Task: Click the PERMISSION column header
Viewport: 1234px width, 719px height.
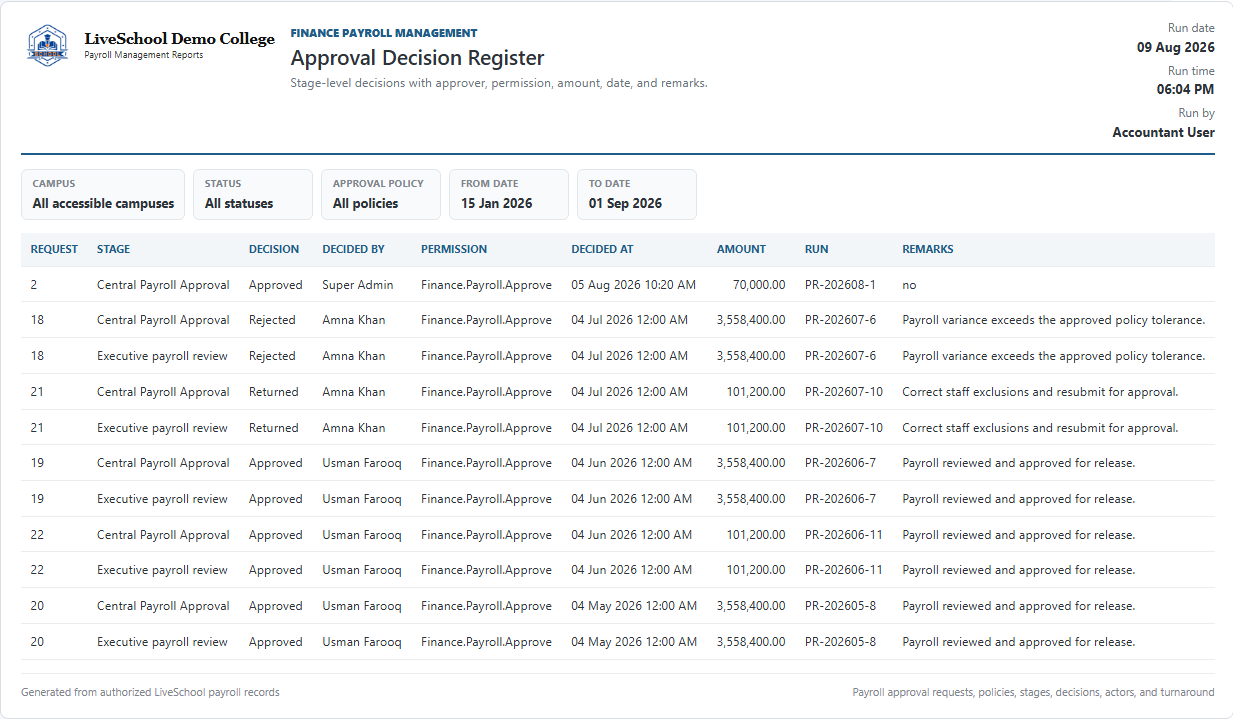Action: point(454,249)
